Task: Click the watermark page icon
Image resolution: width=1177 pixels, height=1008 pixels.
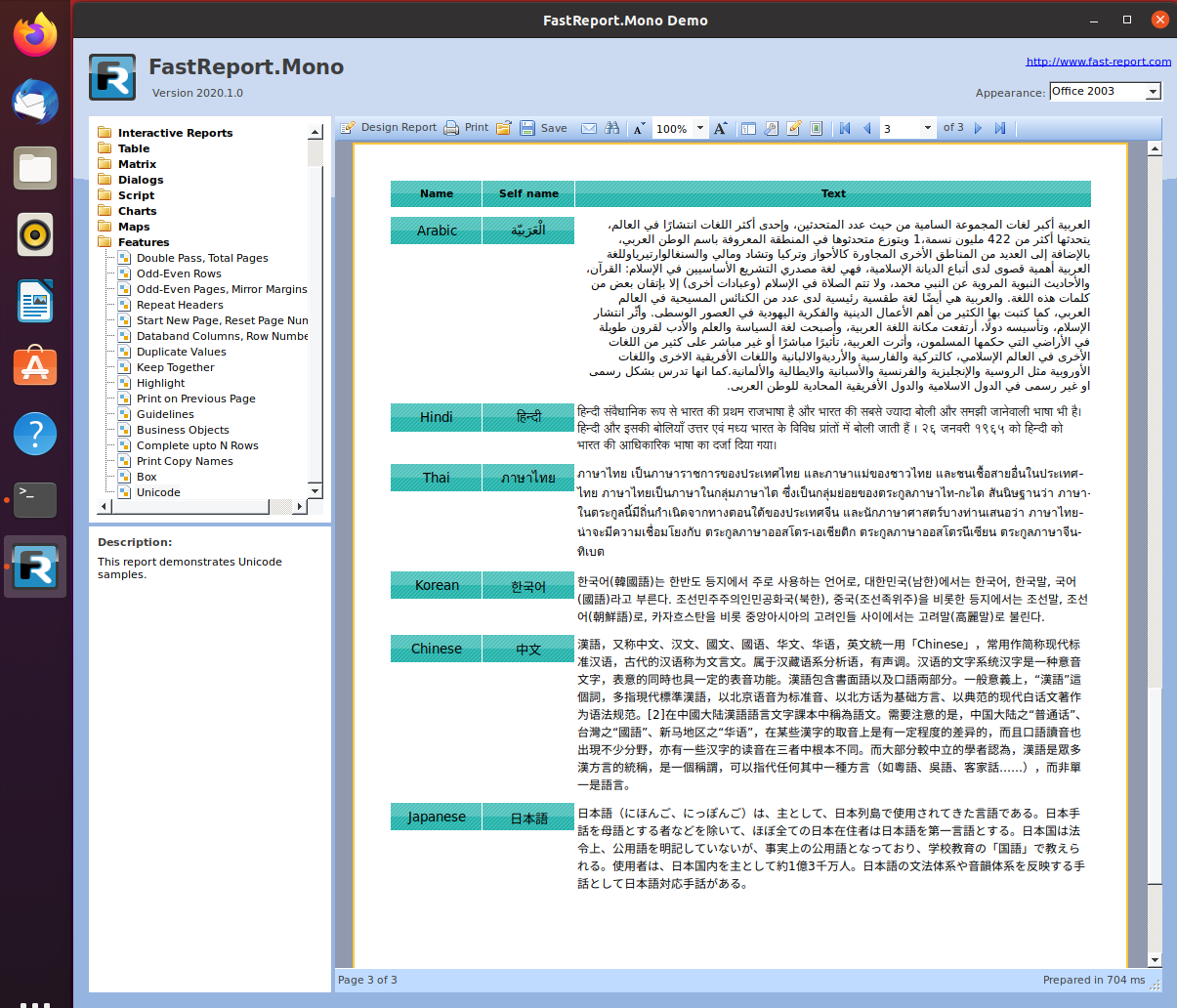Action: [817, 128]
